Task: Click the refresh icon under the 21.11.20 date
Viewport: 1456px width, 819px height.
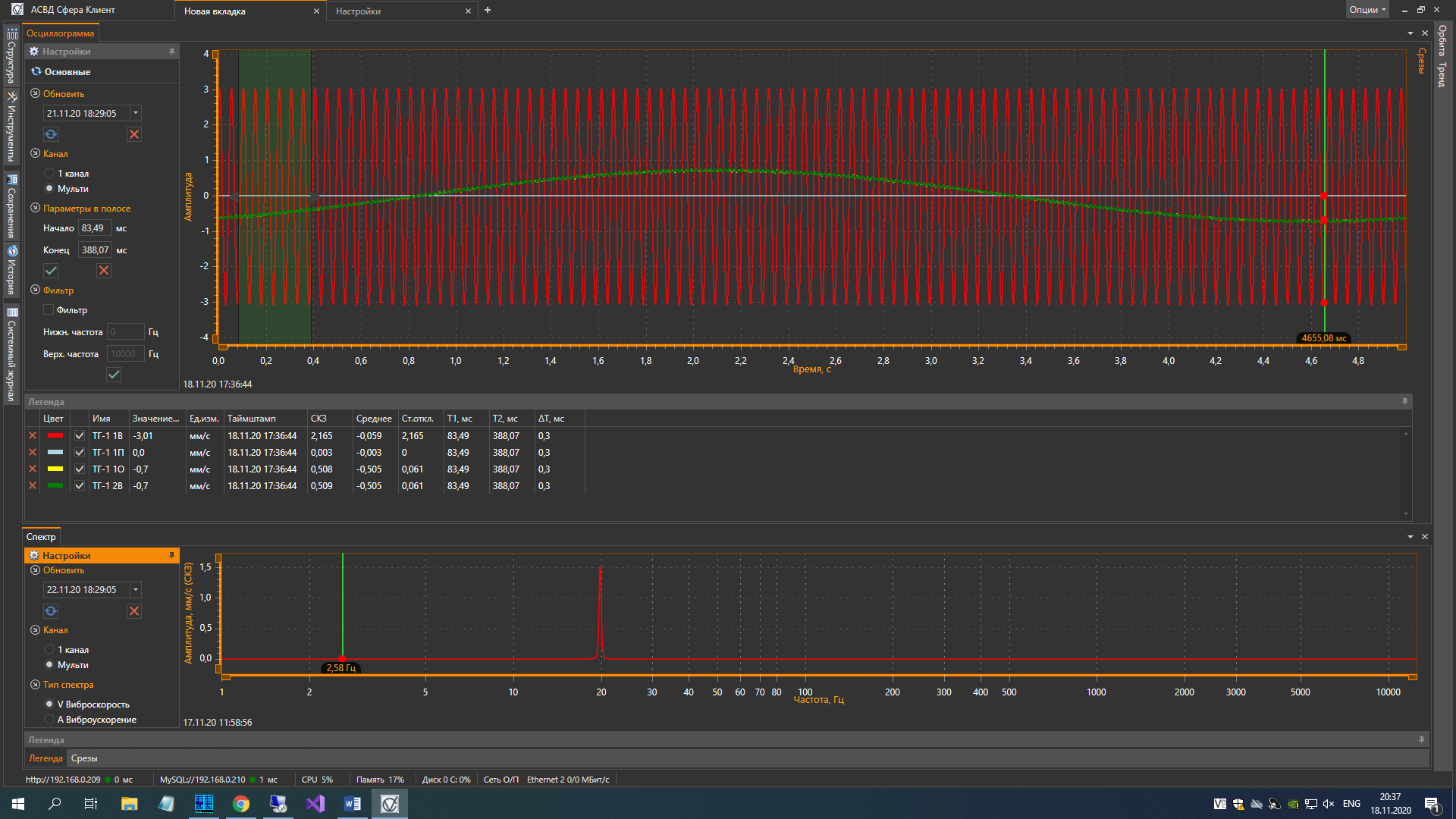Action: coord(51,134)
